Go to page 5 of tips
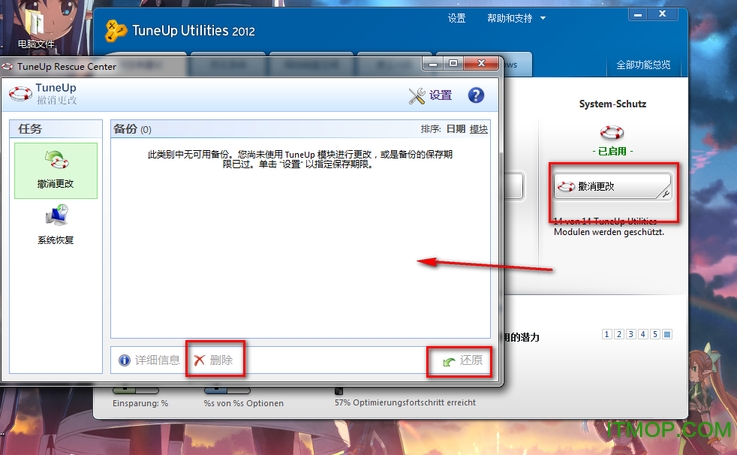The width and height of the screenshot is (737, 455). pyautogui.click(x=655, y=334)
